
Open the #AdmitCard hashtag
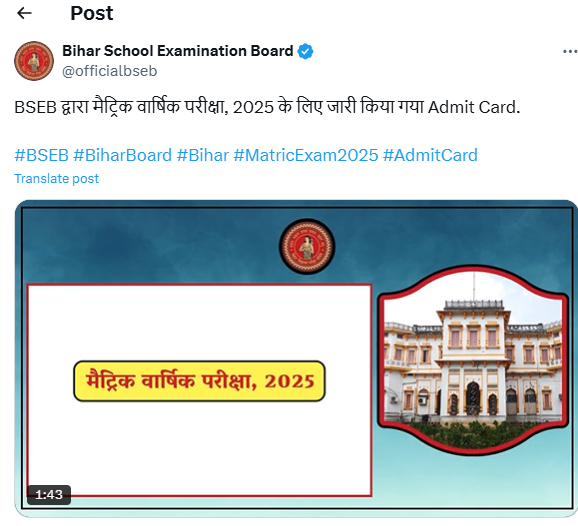(x=430, y=155)
